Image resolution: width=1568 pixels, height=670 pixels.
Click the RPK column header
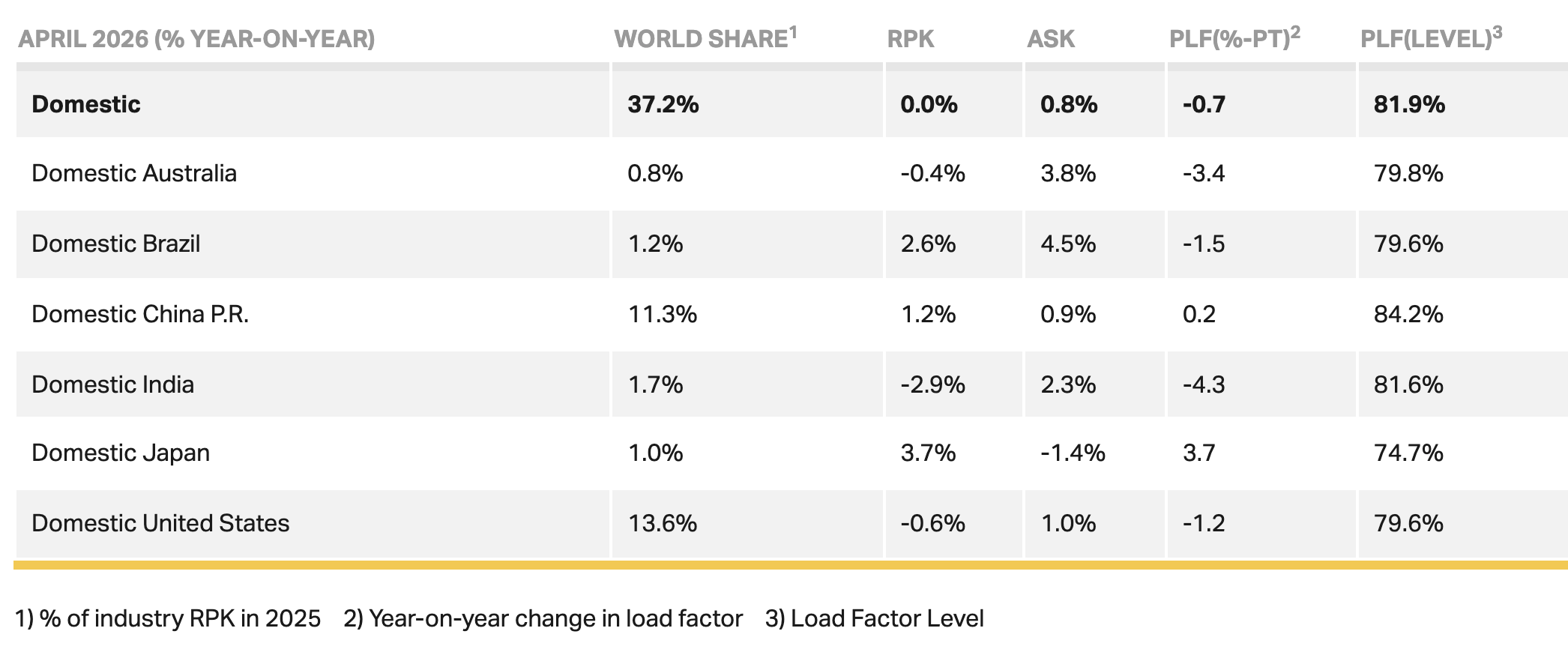click(911, 39)
